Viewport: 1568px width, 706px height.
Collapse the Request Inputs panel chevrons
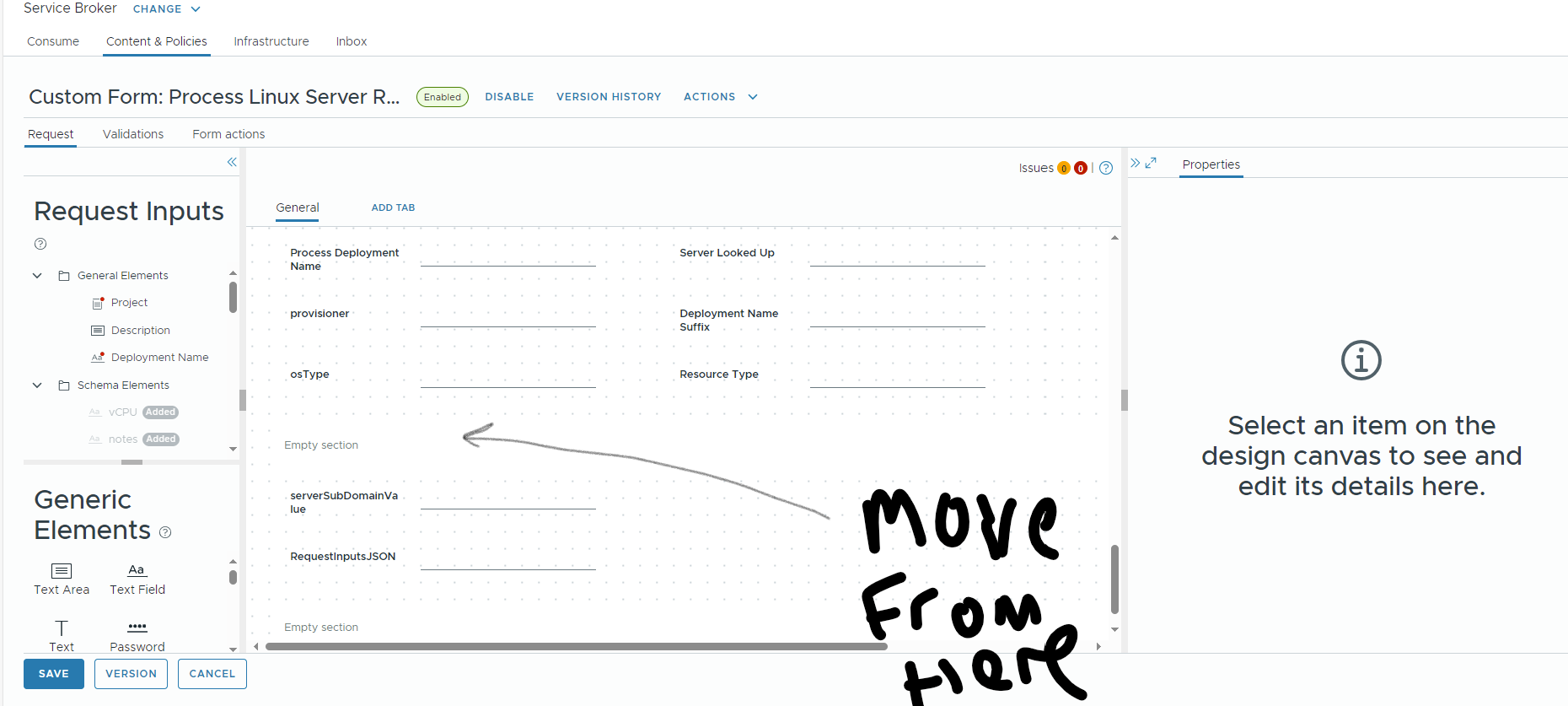(x=232, y=162)
